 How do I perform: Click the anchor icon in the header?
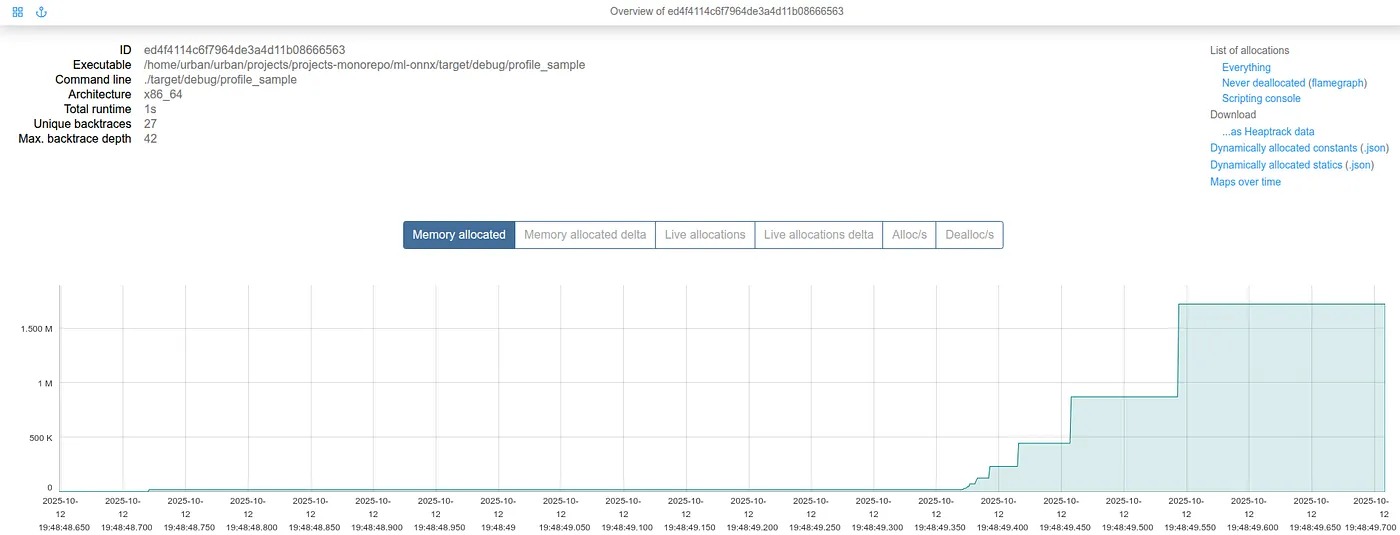[x=41, y=12]
